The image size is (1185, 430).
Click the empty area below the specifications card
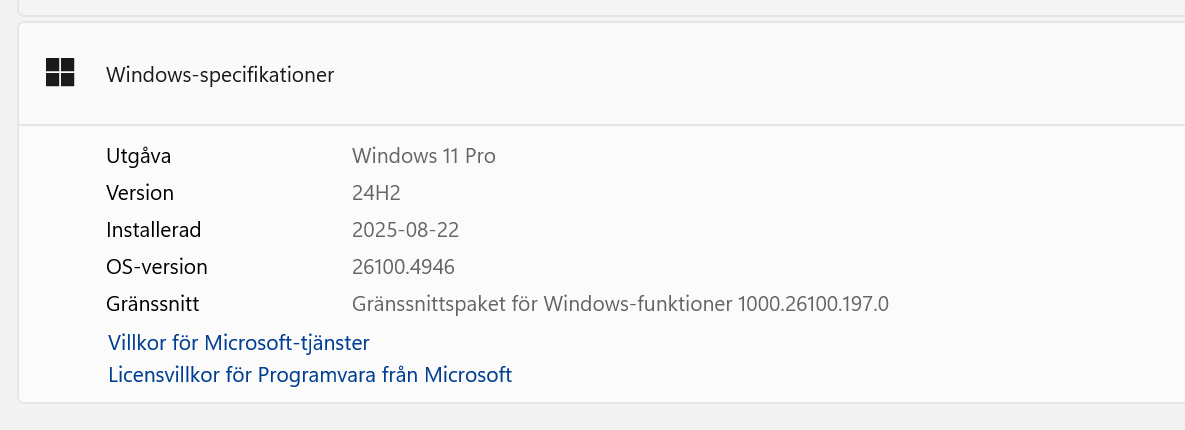click(602, 417)
